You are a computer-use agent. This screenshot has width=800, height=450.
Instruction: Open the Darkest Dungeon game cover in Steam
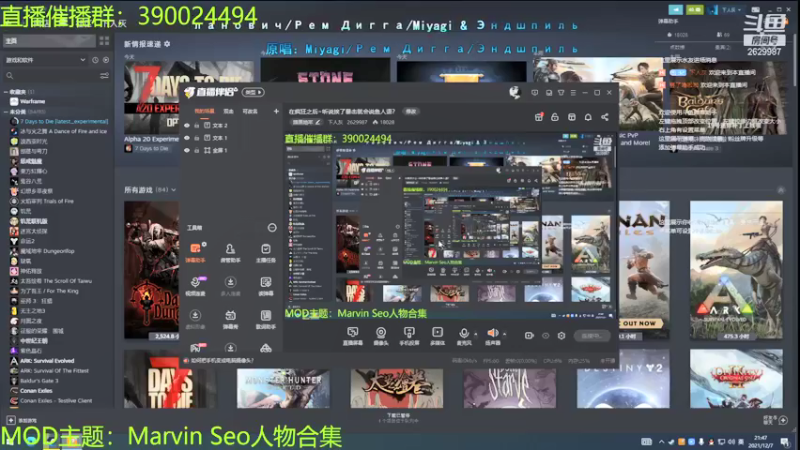click(152, 270)
